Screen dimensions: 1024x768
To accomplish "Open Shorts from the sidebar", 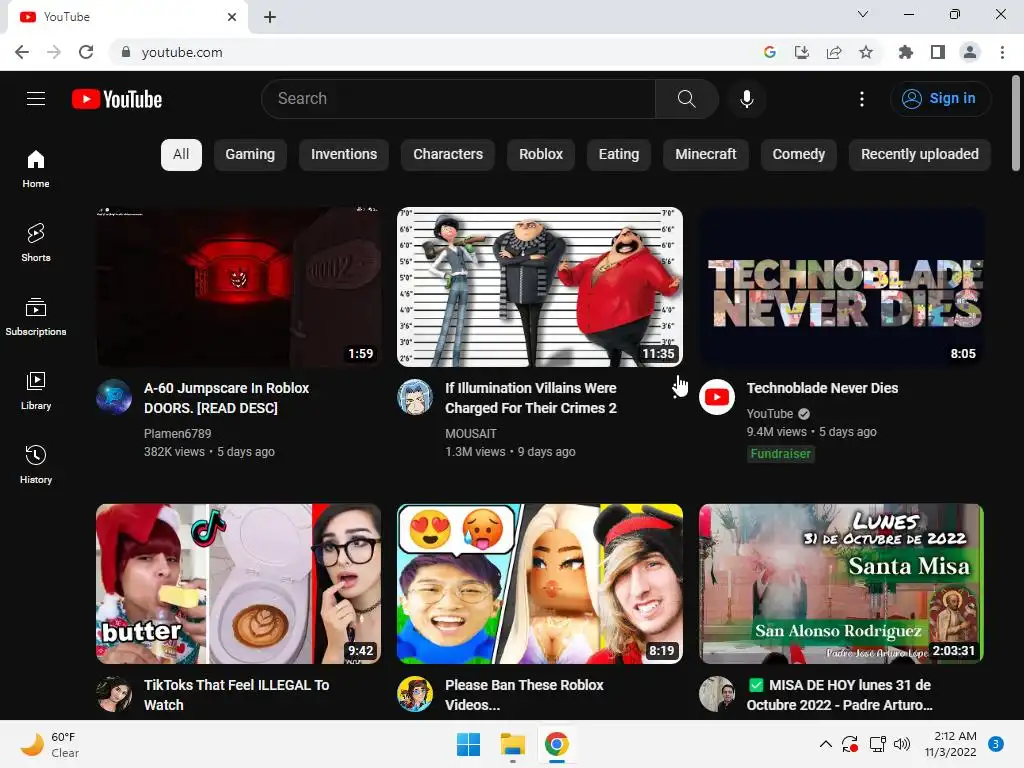I will coord(36,242).
